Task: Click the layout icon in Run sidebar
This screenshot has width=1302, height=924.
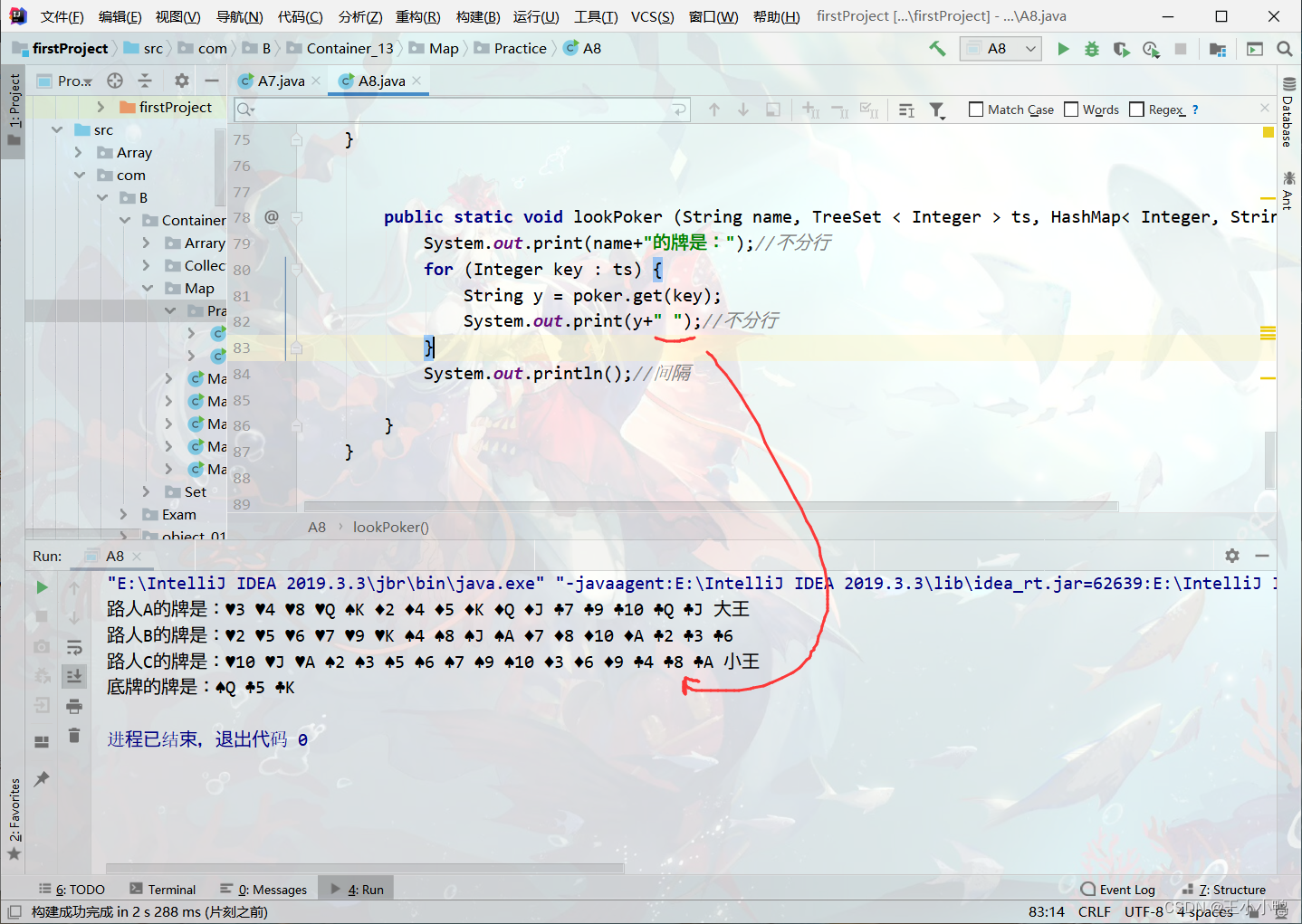Action: 42,741
